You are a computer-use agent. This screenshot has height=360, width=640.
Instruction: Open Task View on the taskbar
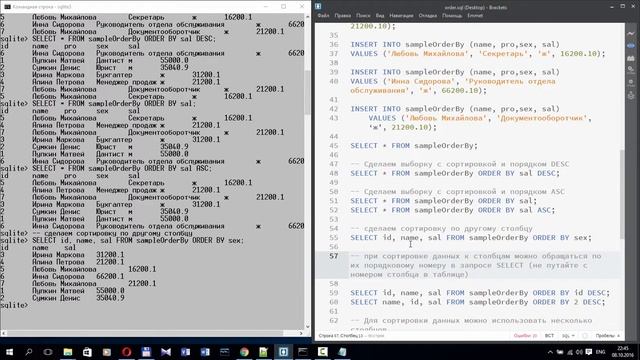click(48, 351)
